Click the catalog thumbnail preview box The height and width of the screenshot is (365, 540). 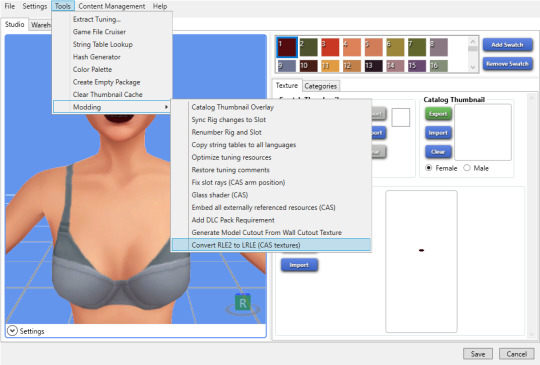click(x=483, y=133)
